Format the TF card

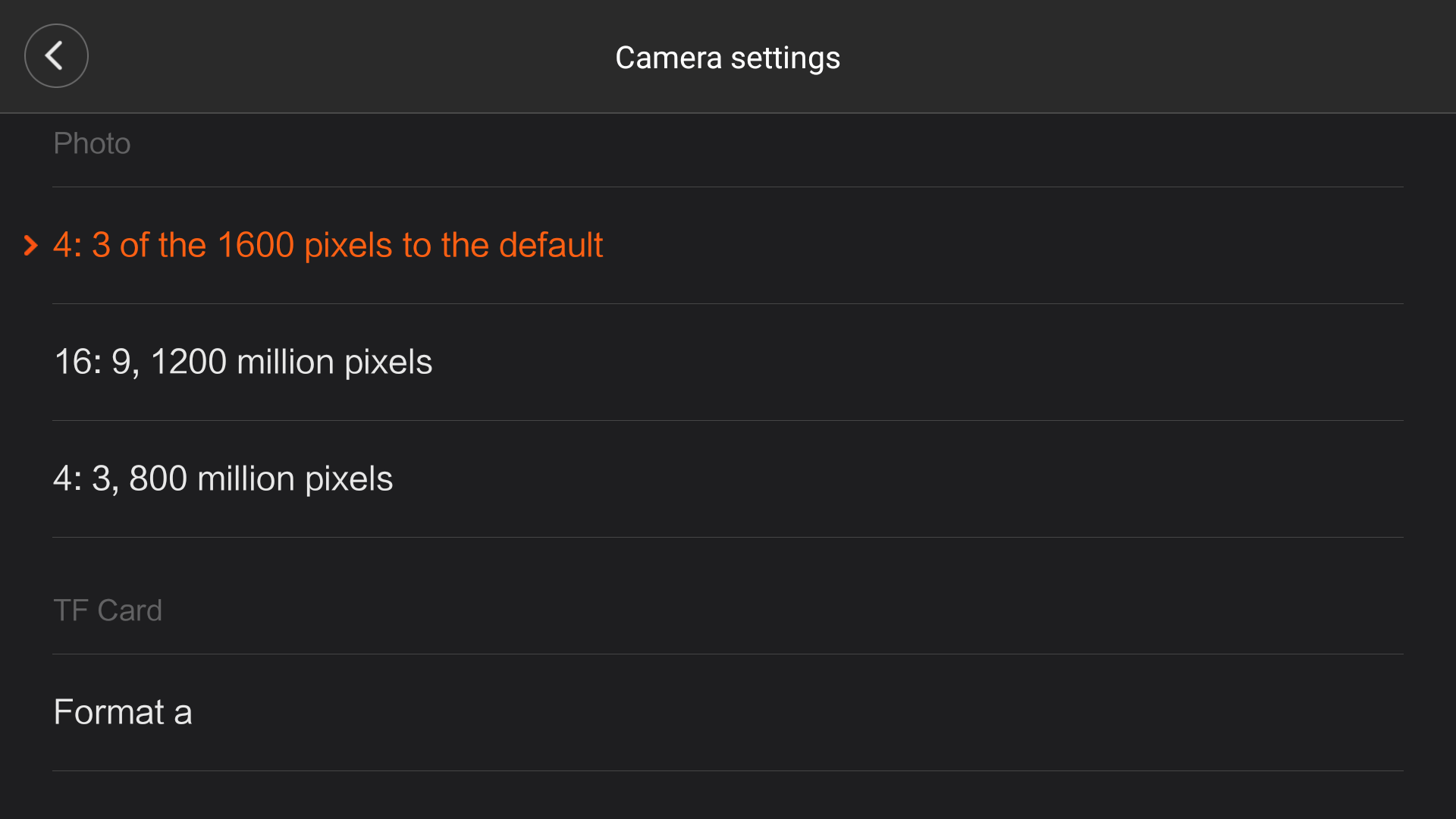pos(728,713)
